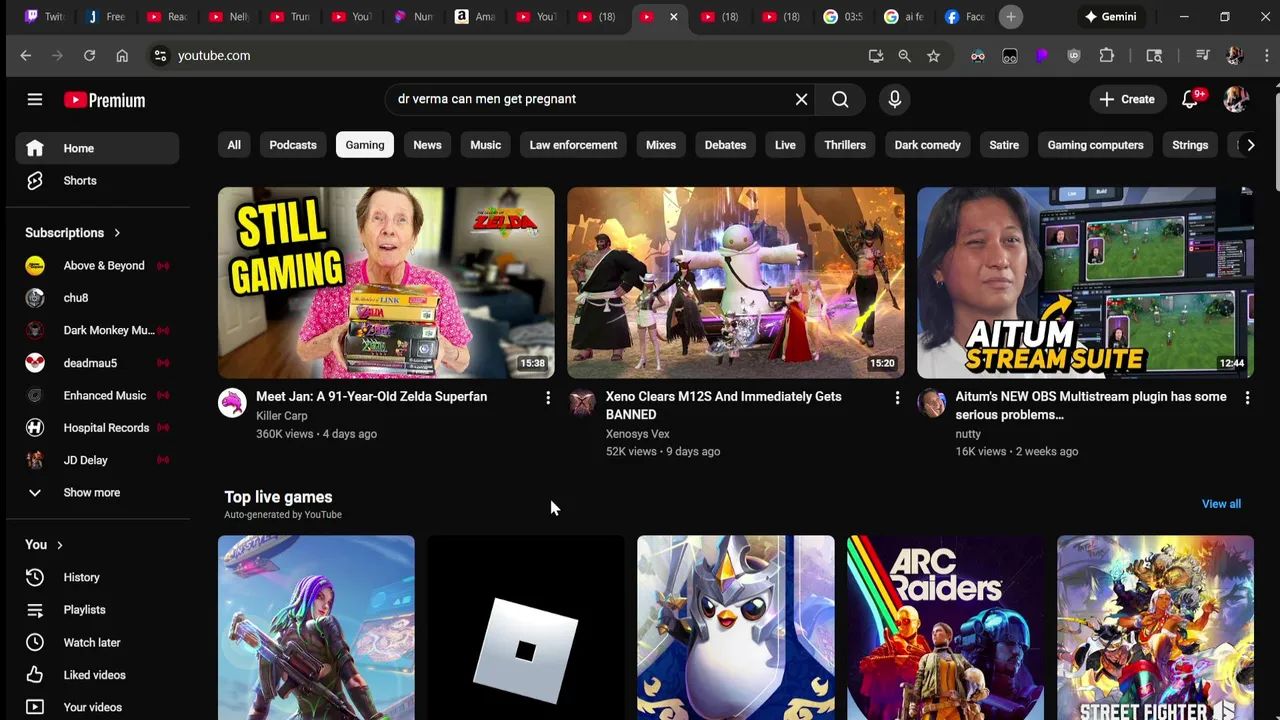Open options for Aitum OBS video
1280x720 pixels.
point(1247,399)
